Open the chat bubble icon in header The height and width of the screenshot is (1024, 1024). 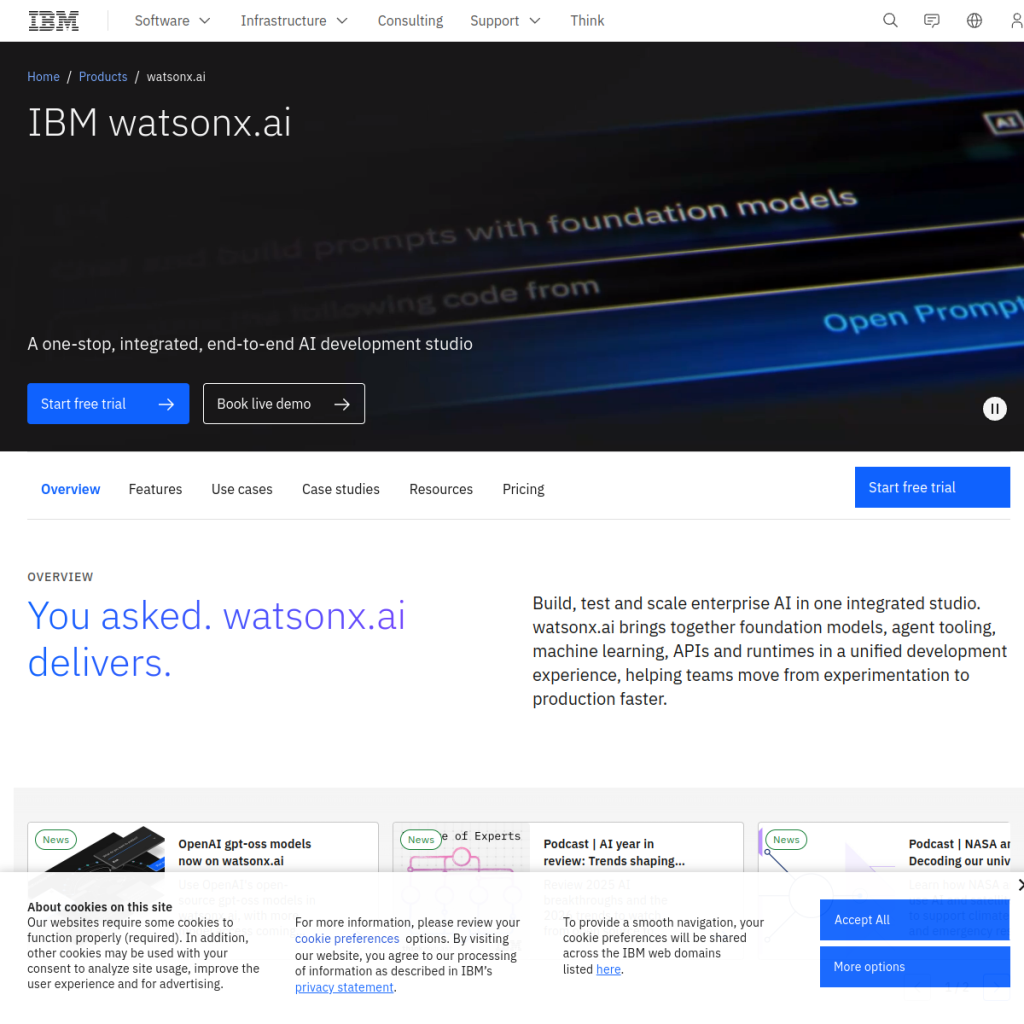pyautogui.click(x=932, y=21)
